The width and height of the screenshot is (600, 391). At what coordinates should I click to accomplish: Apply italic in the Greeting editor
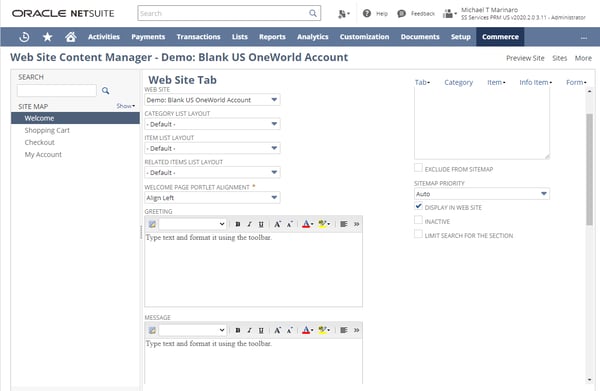pos(249,224)
